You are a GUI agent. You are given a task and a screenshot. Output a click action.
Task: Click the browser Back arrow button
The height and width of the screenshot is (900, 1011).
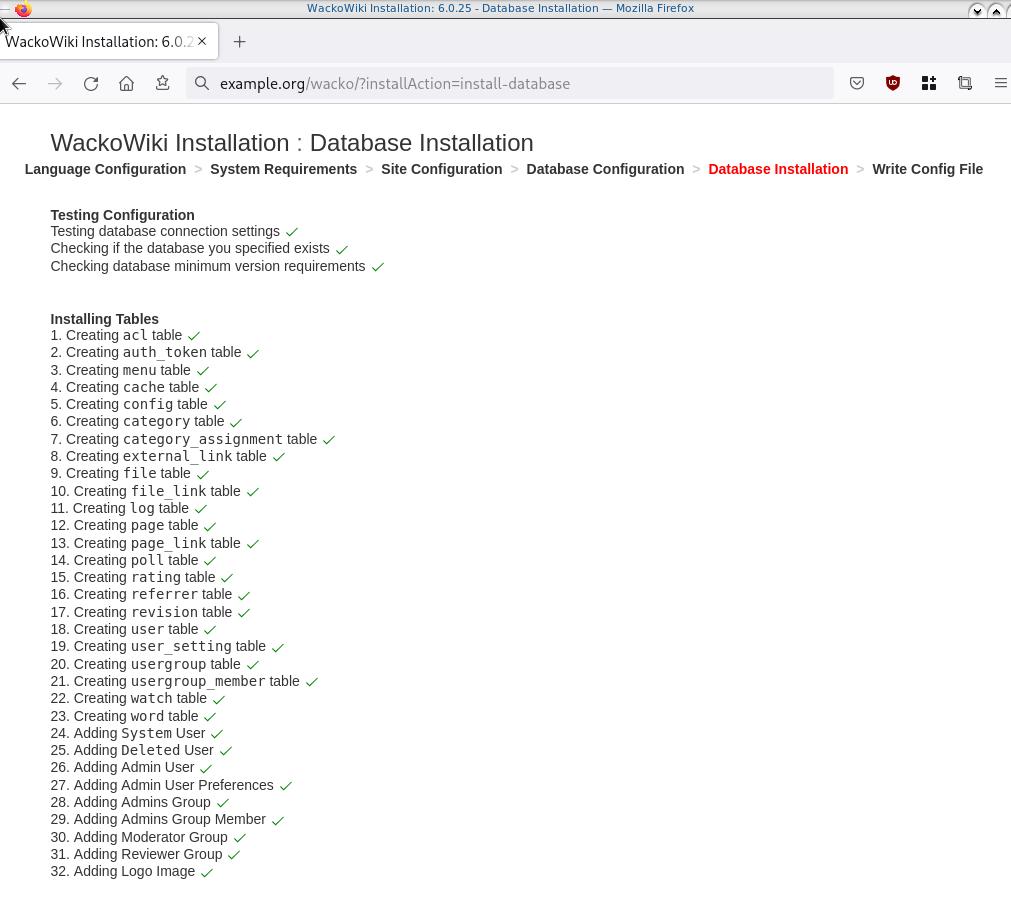(x=19, y=84)
